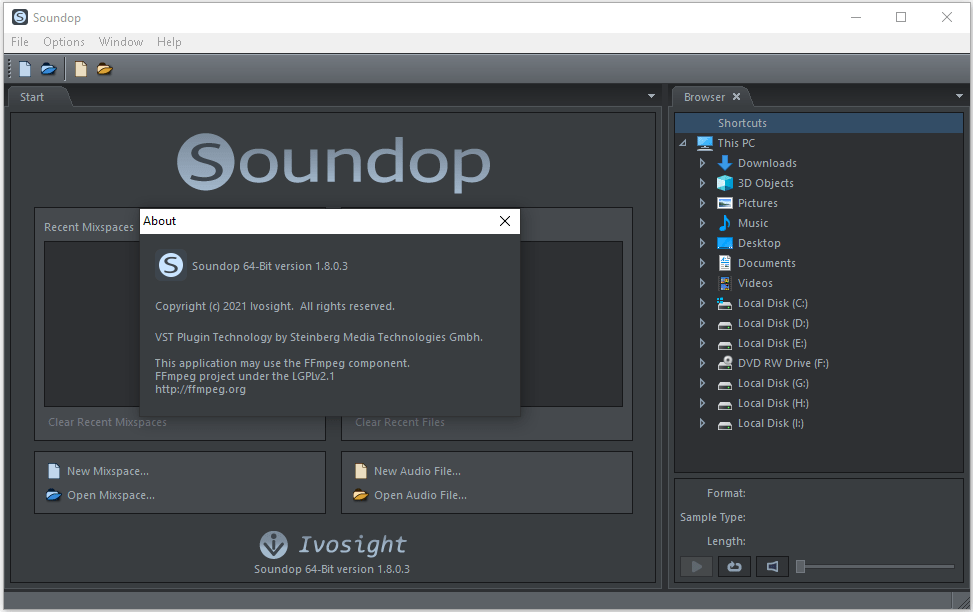Image resolution: width=973 pixels, height=612 pixels.
Task: Collapse the This PC tree node
Action: [683, 143]
